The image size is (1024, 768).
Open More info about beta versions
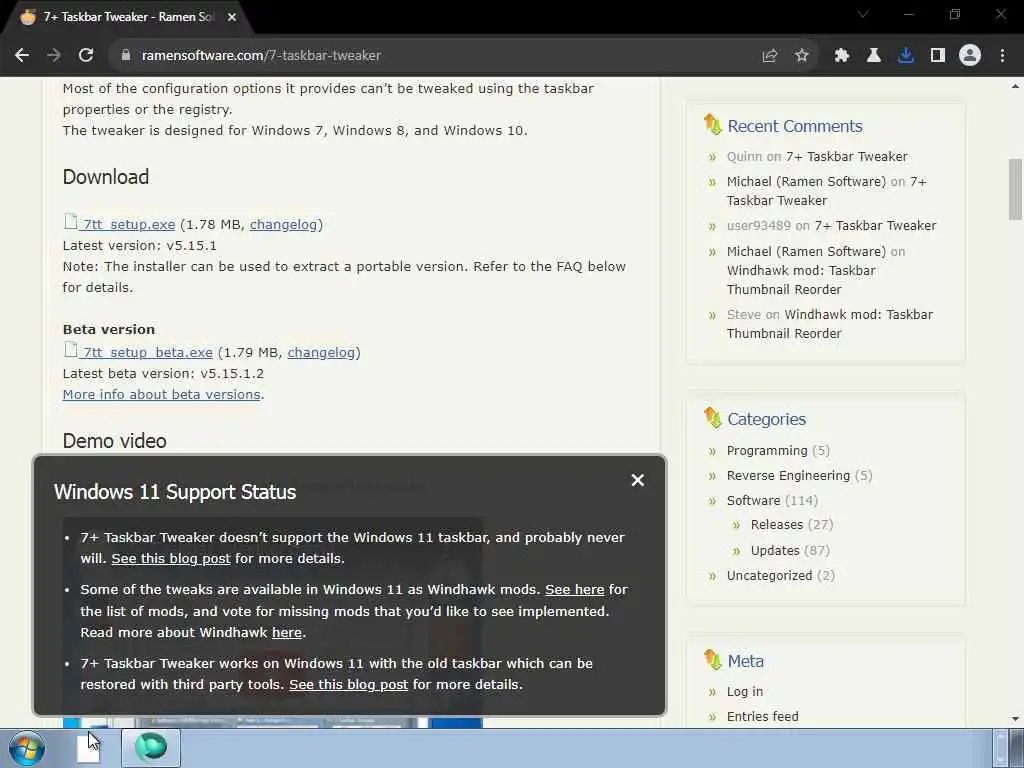click(x=161, y=394)
